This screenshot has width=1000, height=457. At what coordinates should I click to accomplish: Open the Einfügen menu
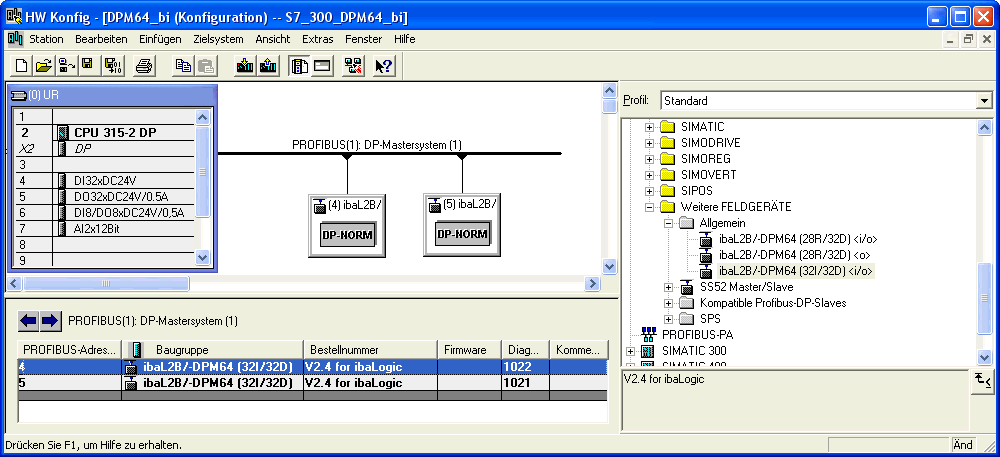(160, 39)
